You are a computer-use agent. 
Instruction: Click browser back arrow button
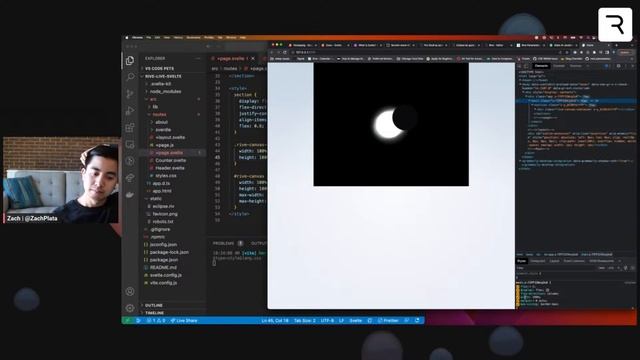point(272,52)
